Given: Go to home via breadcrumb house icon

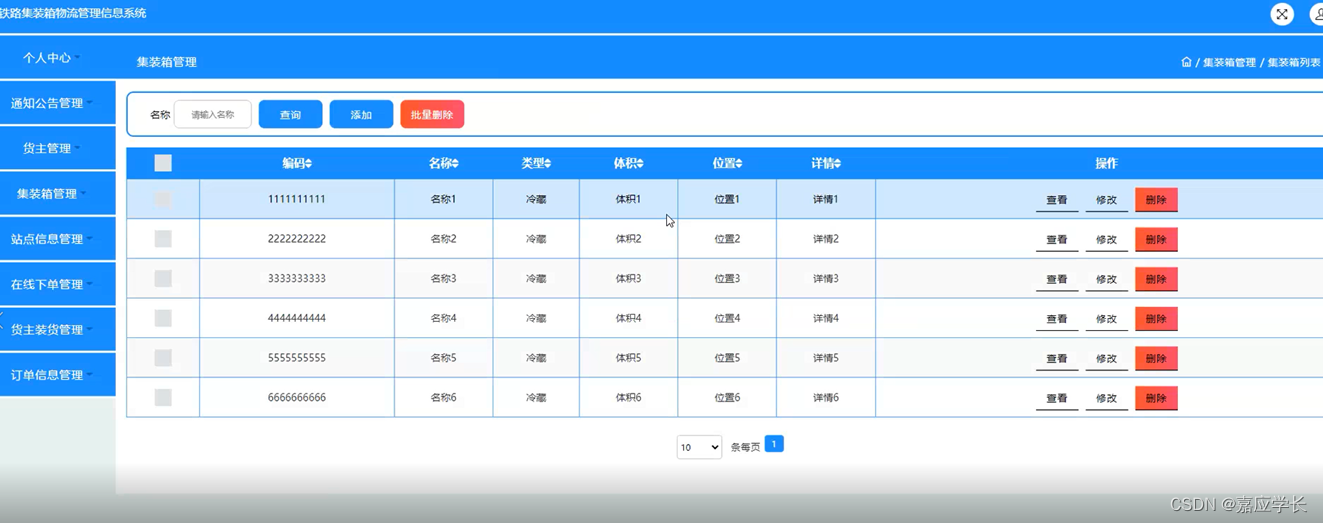Looking at the screenshot, I should [1186, 62].
